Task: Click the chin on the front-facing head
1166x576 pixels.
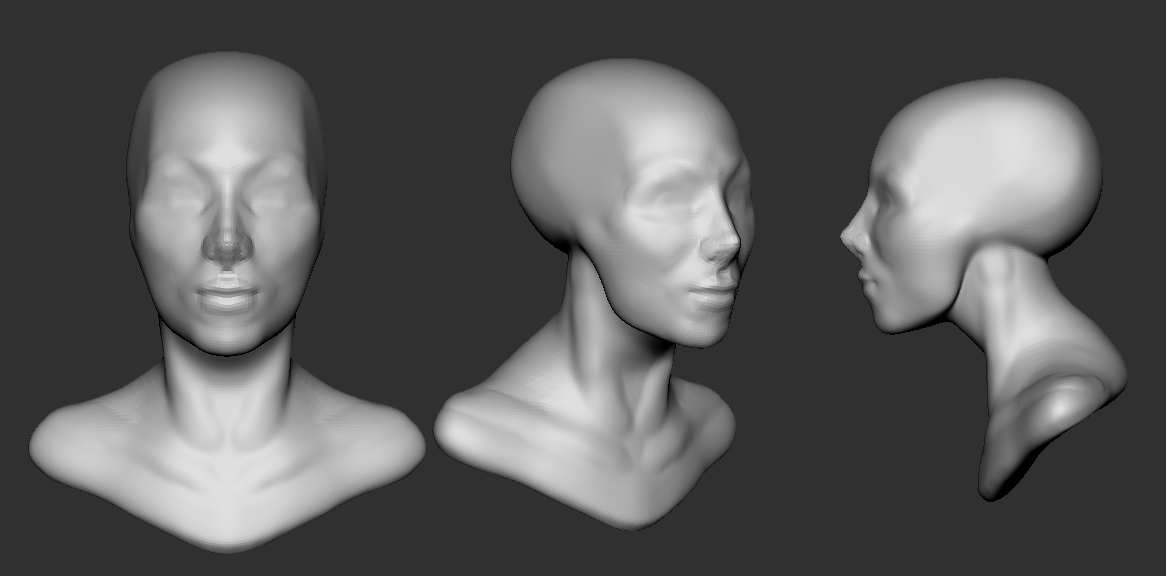Action: click(x=228, y=335)
